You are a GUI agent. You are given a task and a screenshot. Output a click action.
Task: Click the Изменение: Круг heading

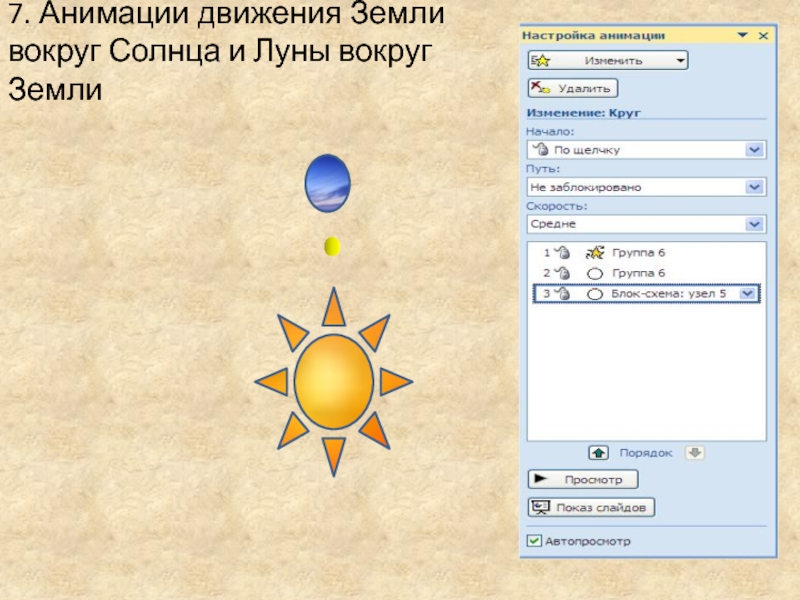583,113
